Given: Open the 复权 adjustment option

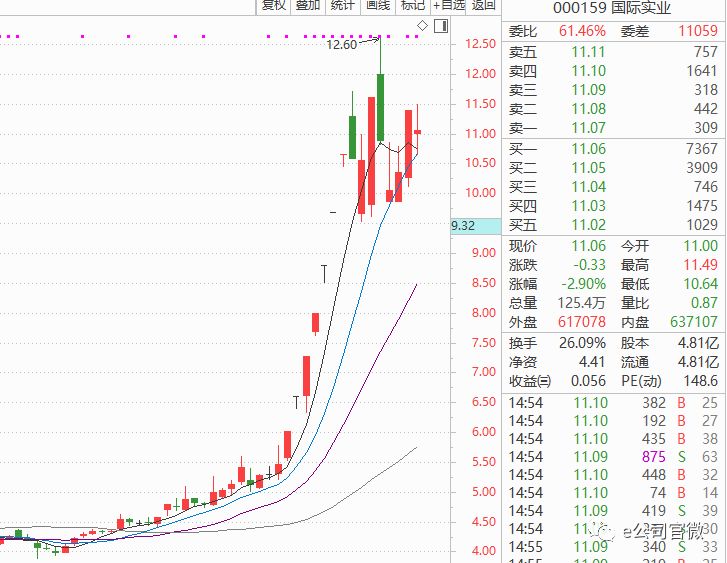Looking at the screenshot, I should coord(274,6).
